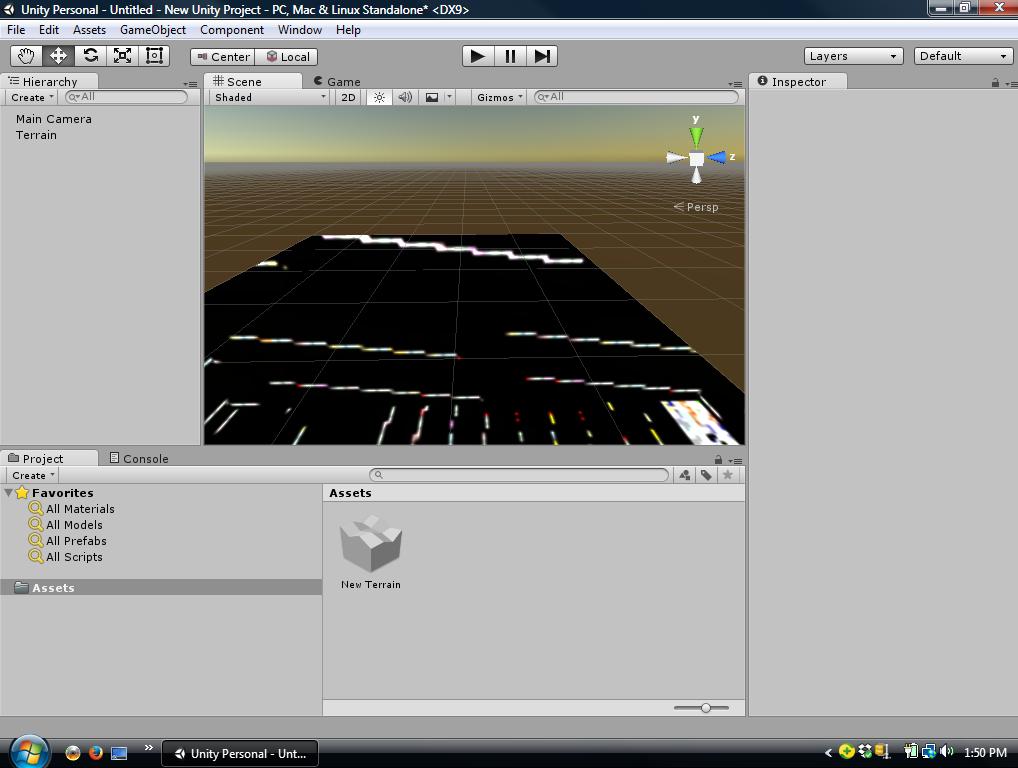1018x768 pixels.
Task: Select the Move tool
Action: [57, 56]
